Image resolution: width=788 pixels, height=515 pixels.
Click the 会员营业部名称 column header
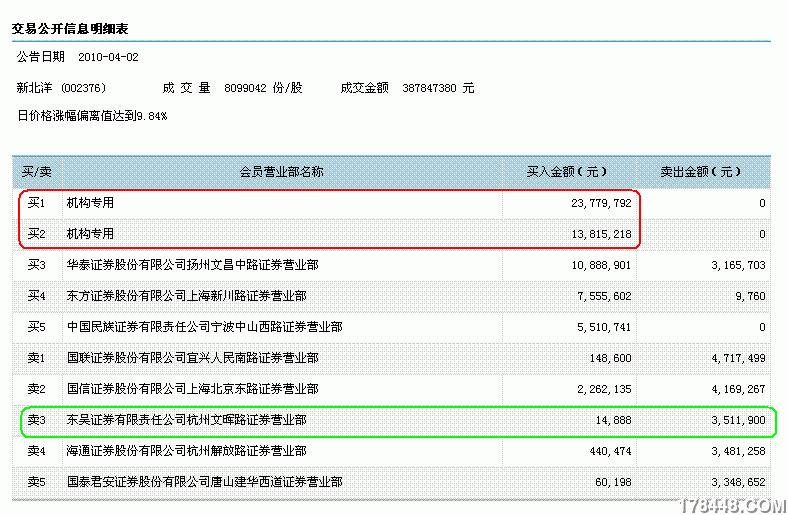click(281, 172)
